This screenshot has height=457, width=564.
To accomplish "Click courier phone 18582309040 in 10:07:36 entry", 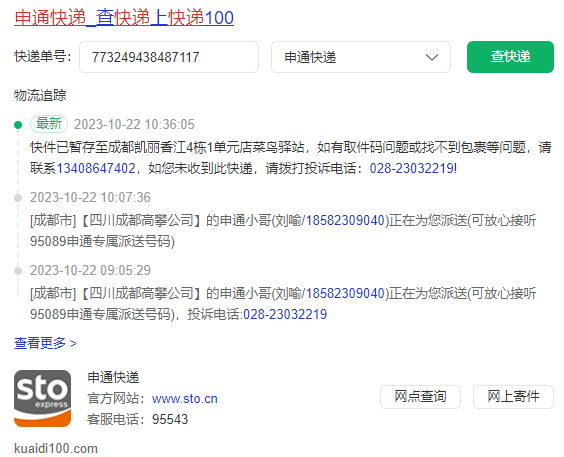I will (345, 220).
